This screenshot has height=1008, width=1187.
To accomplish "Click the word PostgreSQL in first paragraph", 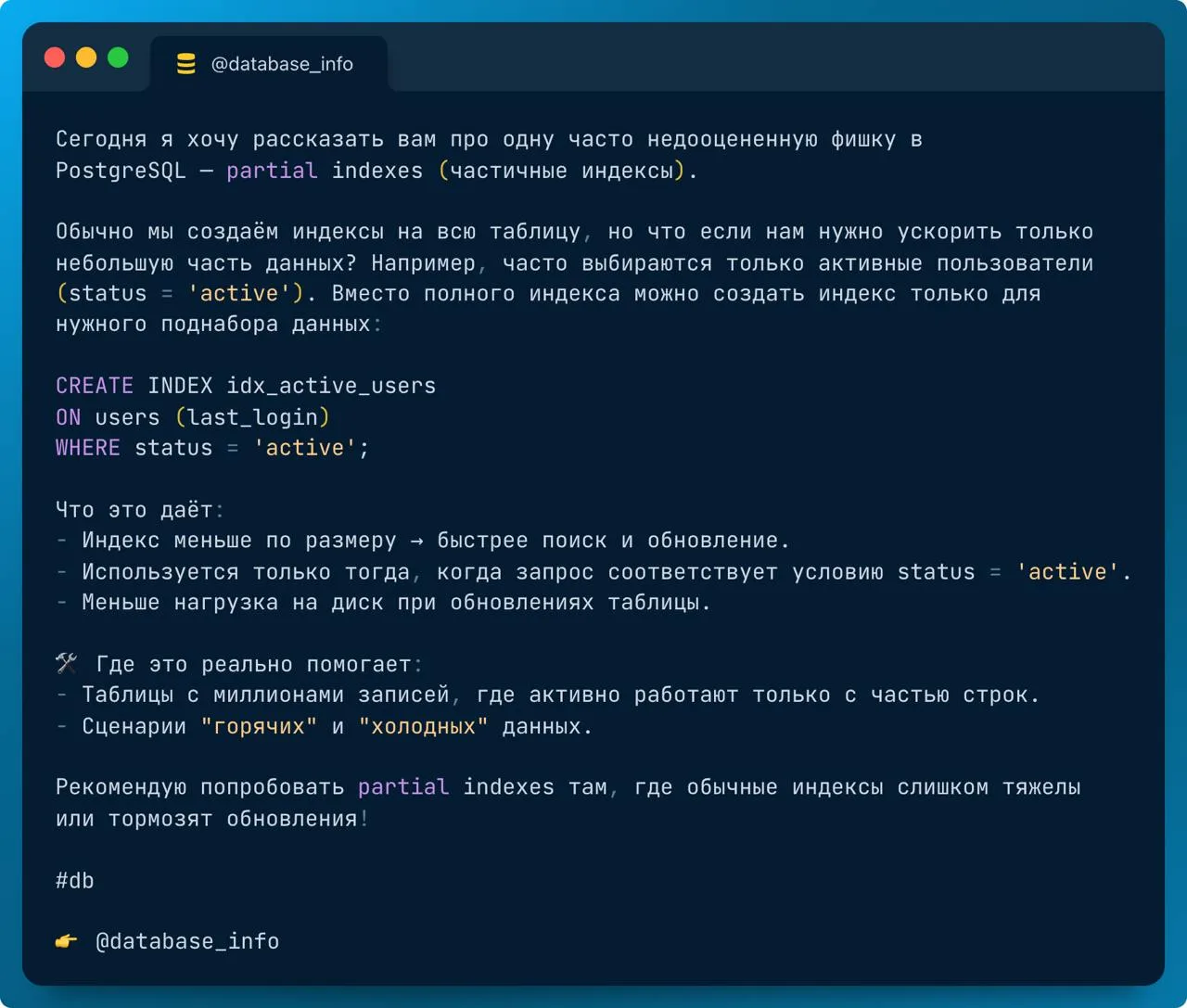I will [121, 171].
